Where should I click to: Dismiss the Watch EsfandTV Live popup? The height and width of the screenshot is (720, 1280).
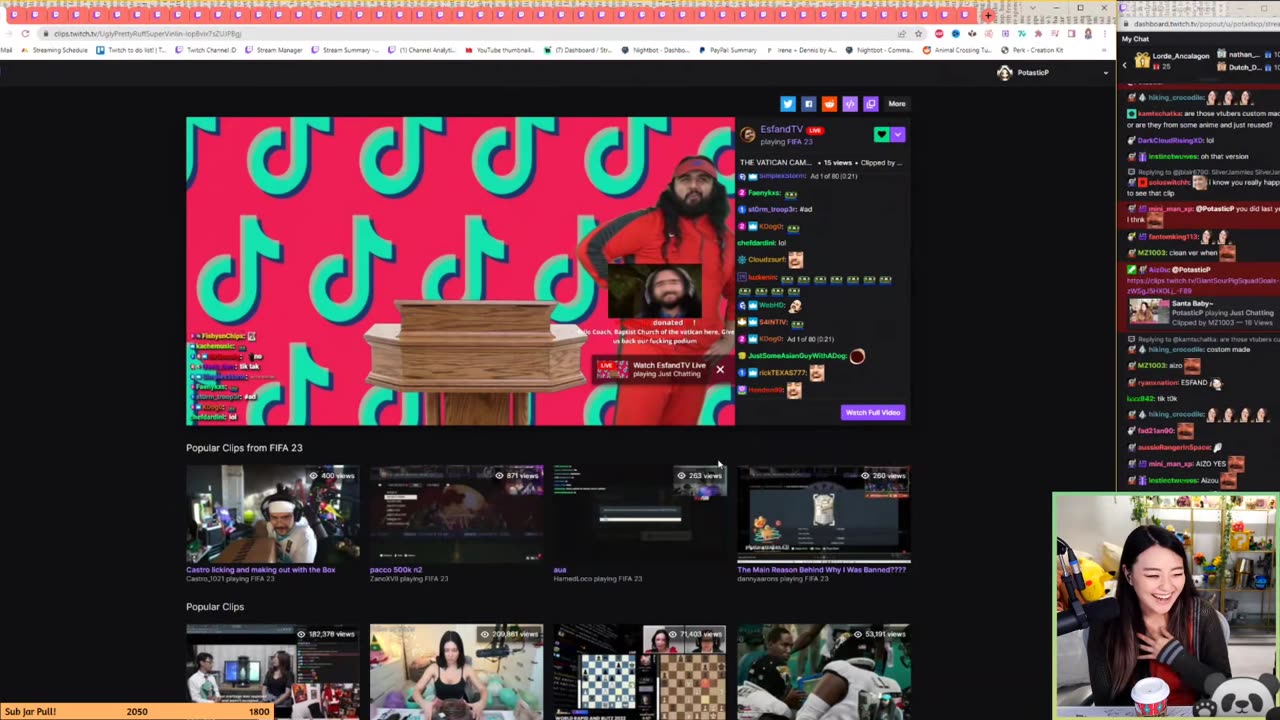[x=719, y=369]
